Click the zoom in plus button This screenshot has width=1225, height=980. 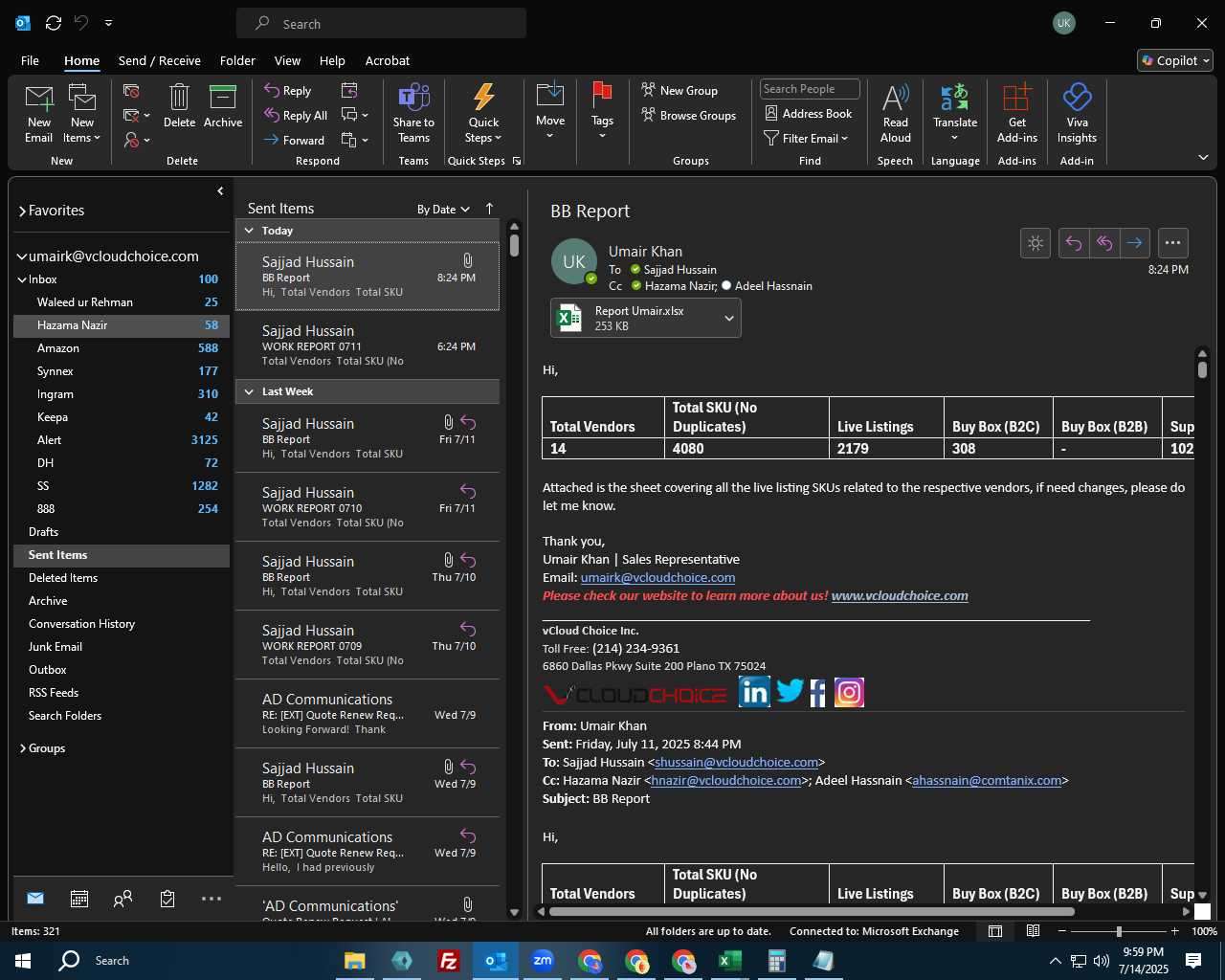pyautogui.click(x=1174, y=931)
